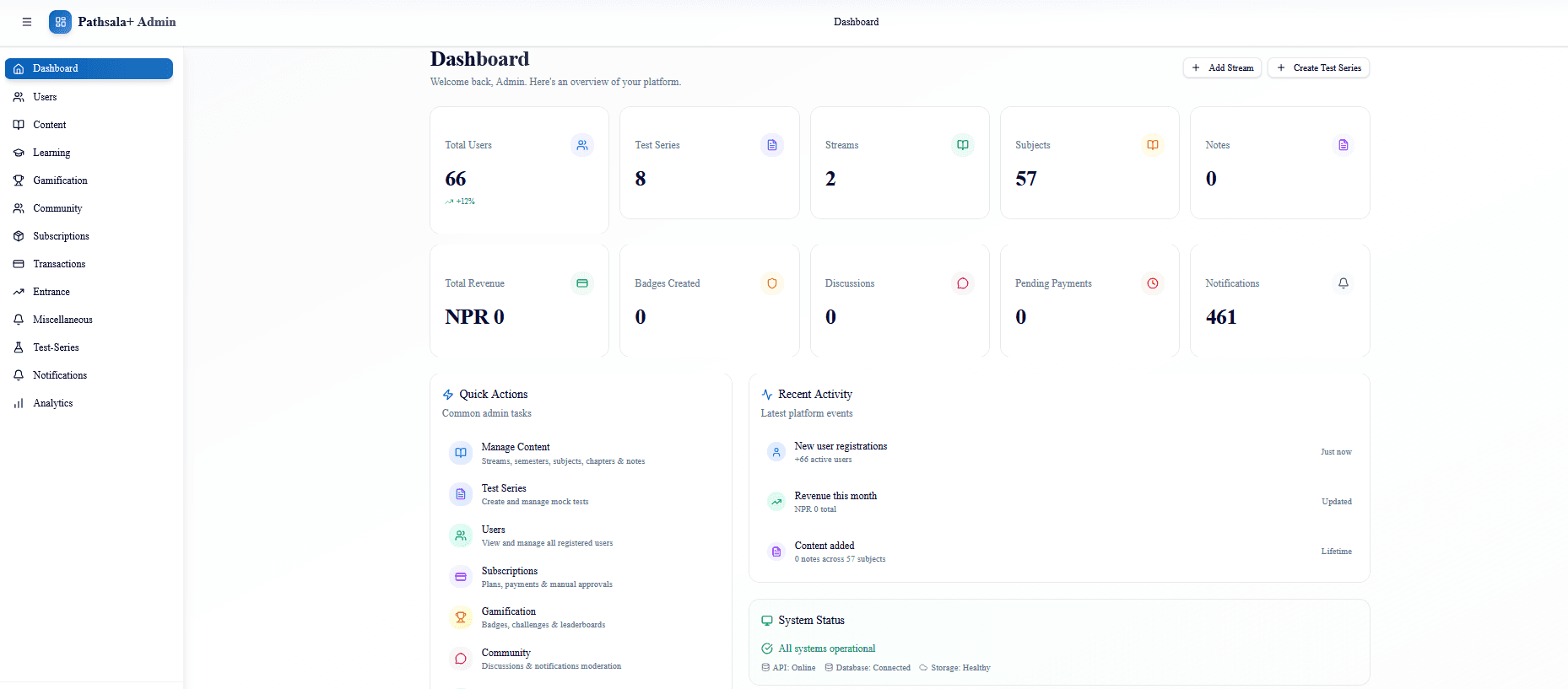The height and width of the screenshot is (689, 1568).
Task: Click the Notes card file icon
Action: click(x=1344, y=145)
